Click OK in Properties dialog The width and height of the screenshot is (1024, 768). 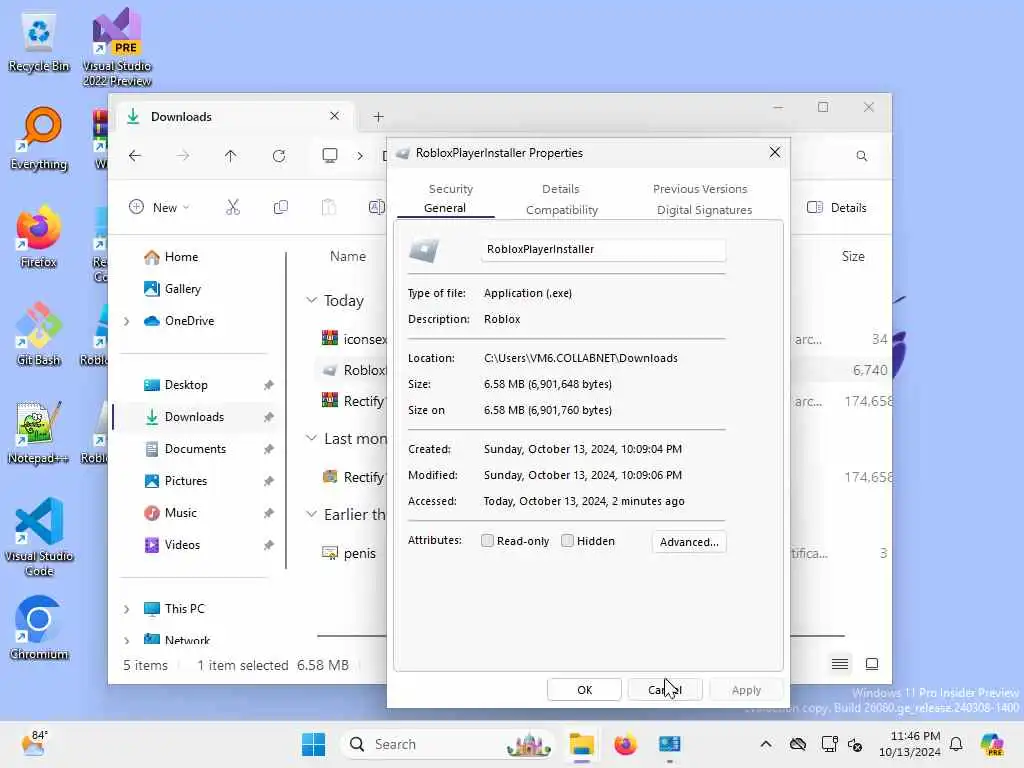point(584,690)
